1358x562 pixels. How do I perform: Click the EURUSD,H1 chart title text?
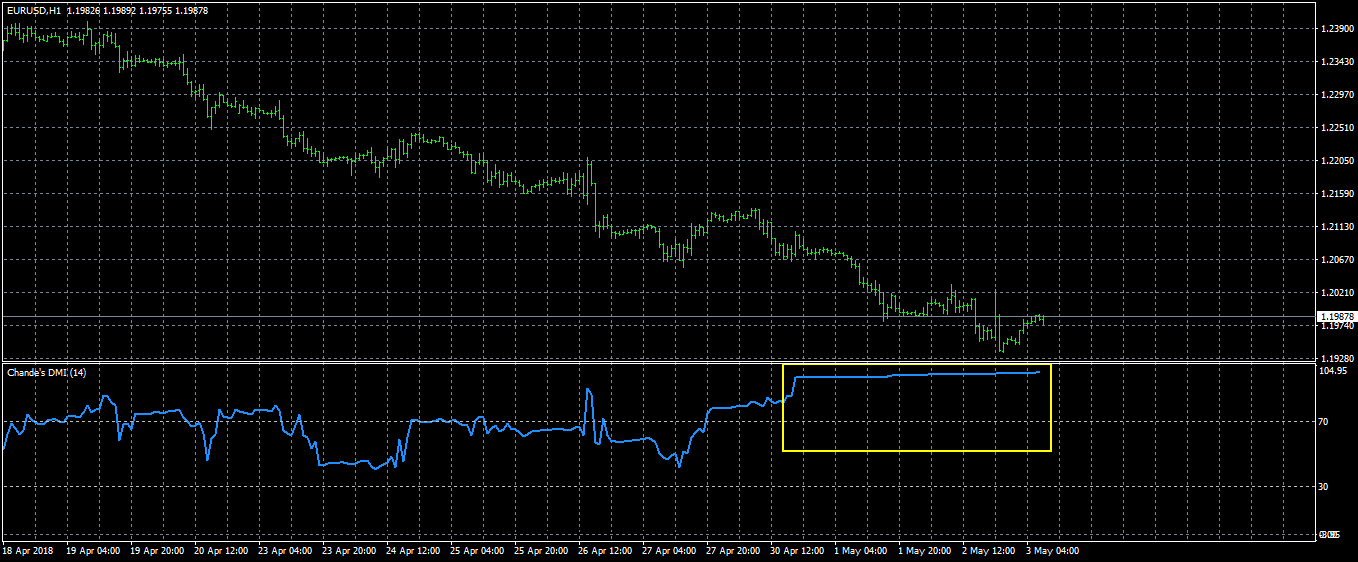[x=32, y=10]
